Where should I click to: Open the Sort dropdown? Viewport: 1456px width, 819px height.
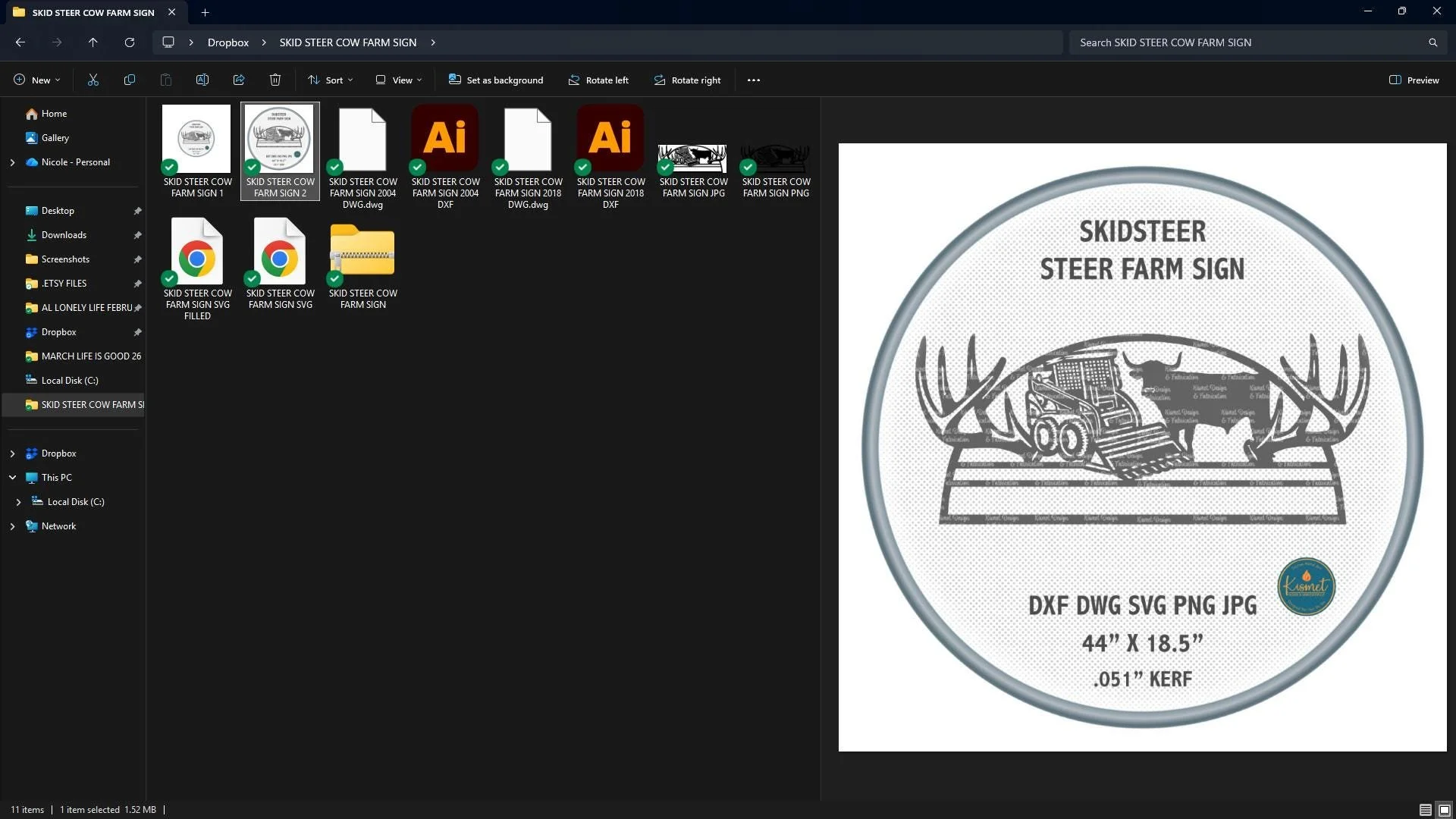tap(330, 80)
